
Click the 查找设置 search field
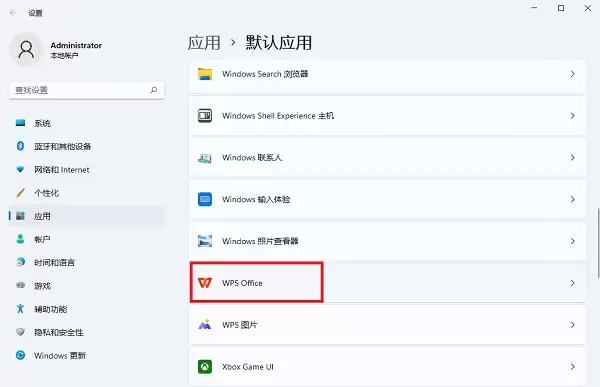tap(86, 90)
